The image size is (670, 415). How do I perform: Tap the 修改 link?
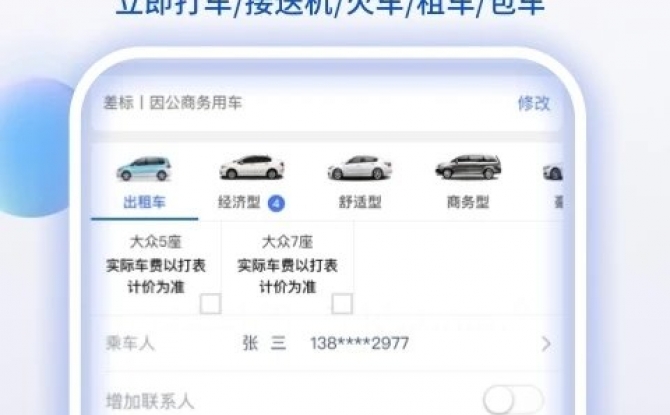pyautogui.click(x=534, y=103)
